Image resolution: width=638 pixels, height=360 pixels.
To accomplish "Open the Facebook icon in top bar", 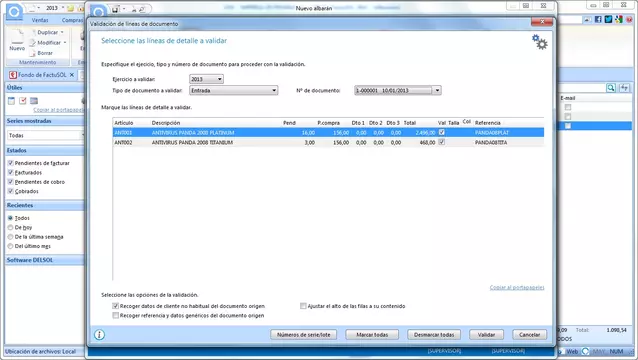I will pyautogui.click(x=598, y=19).
